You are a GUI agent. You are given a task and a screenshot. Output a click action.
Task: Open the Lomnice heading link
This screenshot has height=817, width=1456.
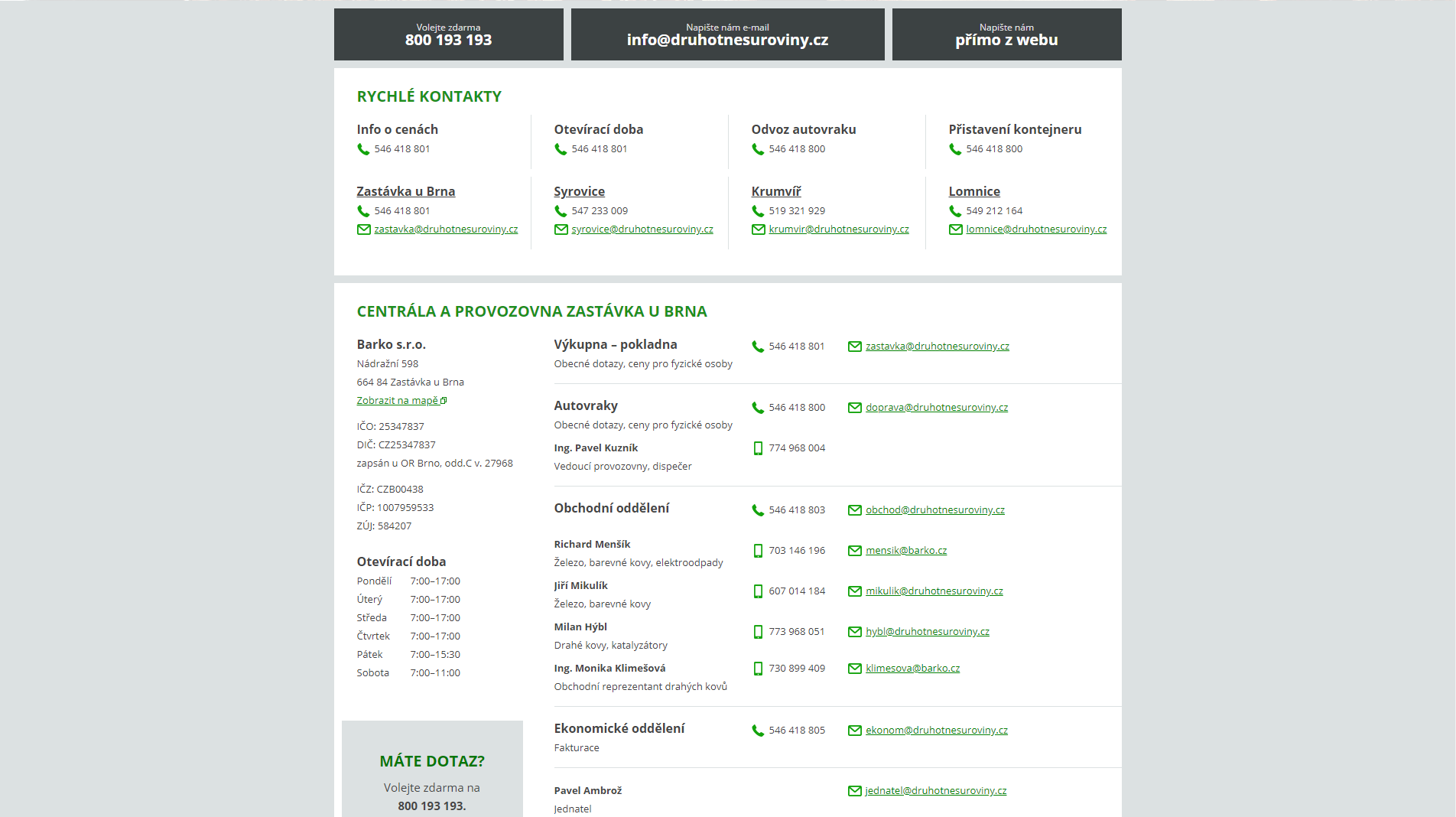coord(974,191)
